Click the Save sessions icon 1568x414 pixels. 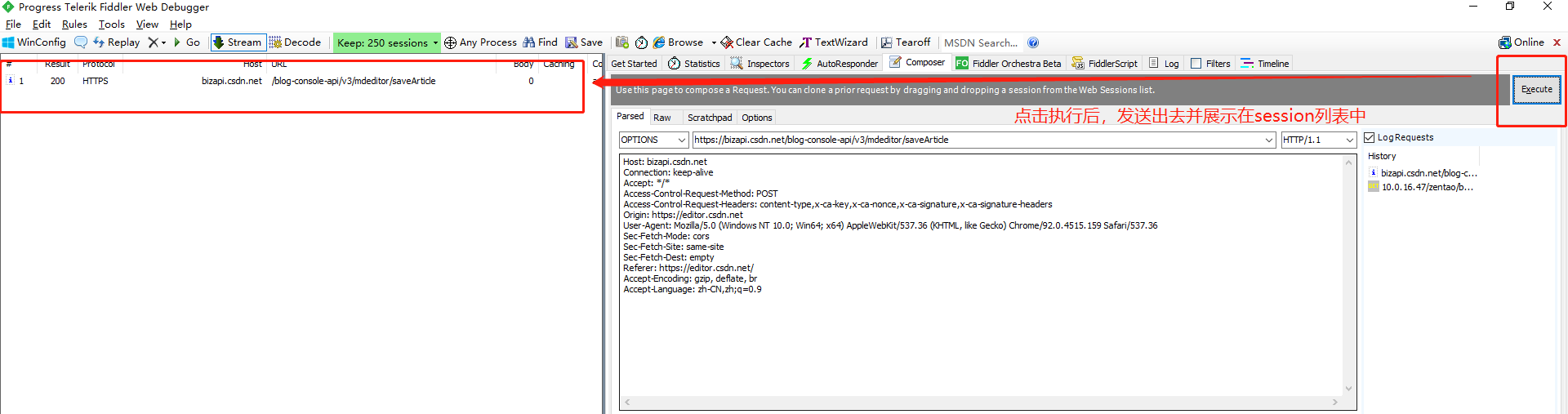point(584,42)
